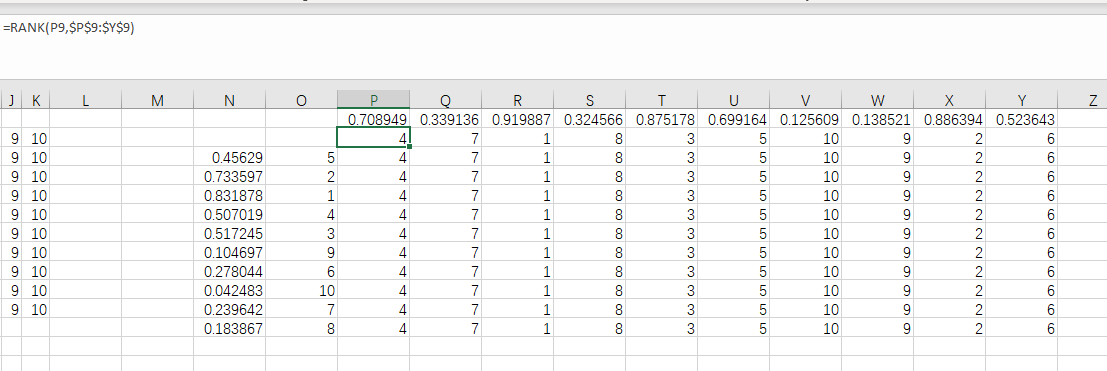This screenshot has width=1107, height=371.
Task: Select column L header
Action: point(85,100)
